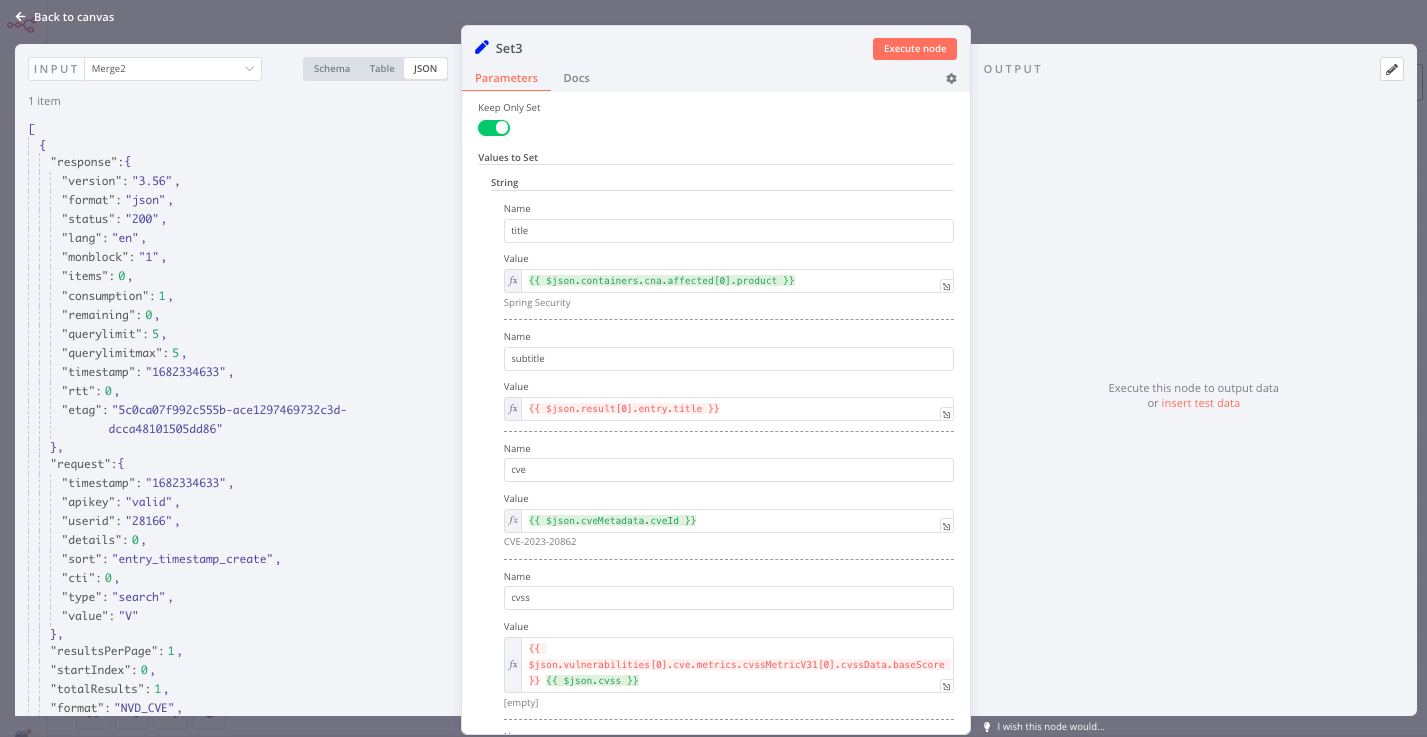Switch input view to Schema
Viewport: 1427px width, 737px height.
332,69
